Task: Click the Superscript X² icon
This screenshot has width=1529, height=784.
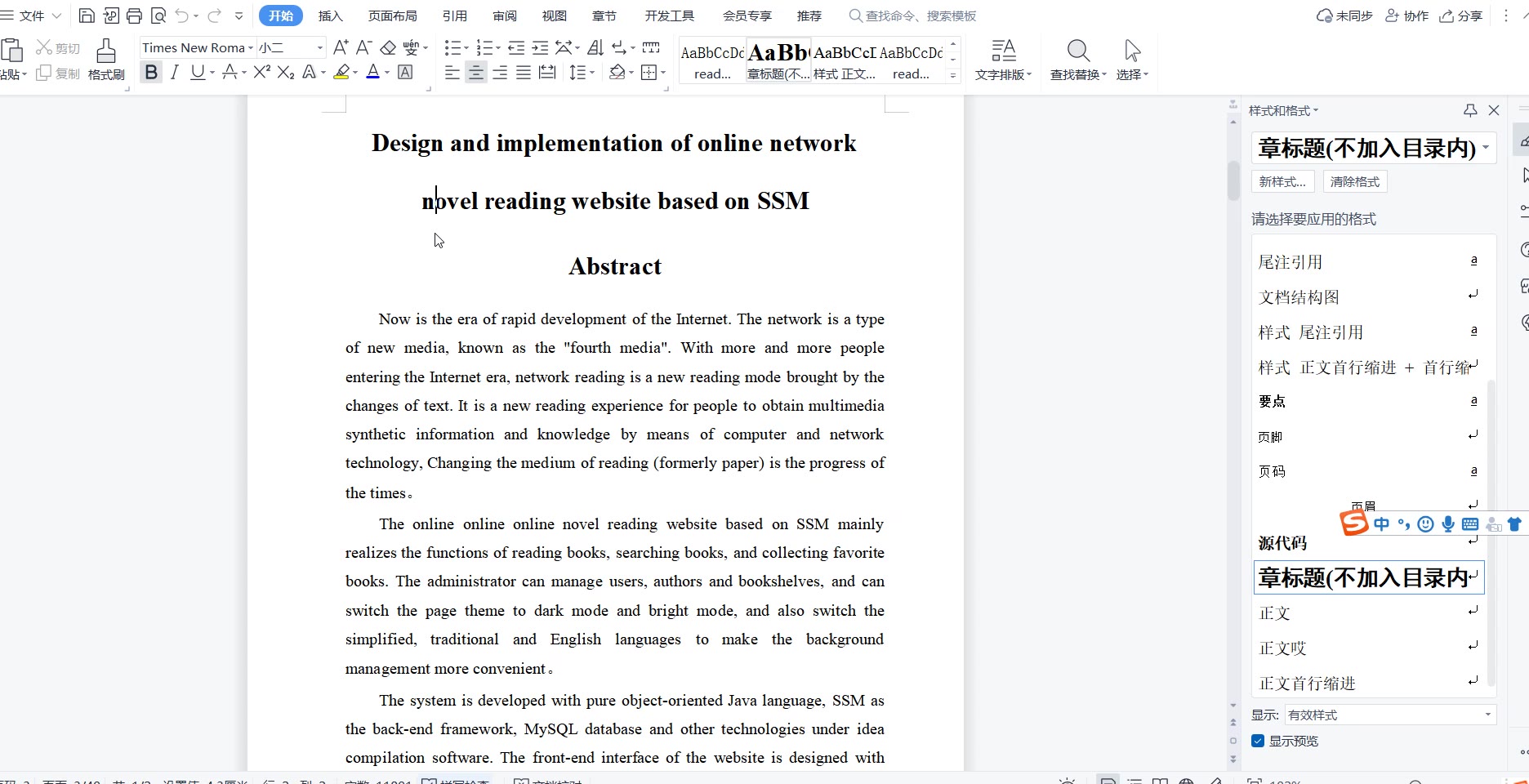Action: point(261,73)
